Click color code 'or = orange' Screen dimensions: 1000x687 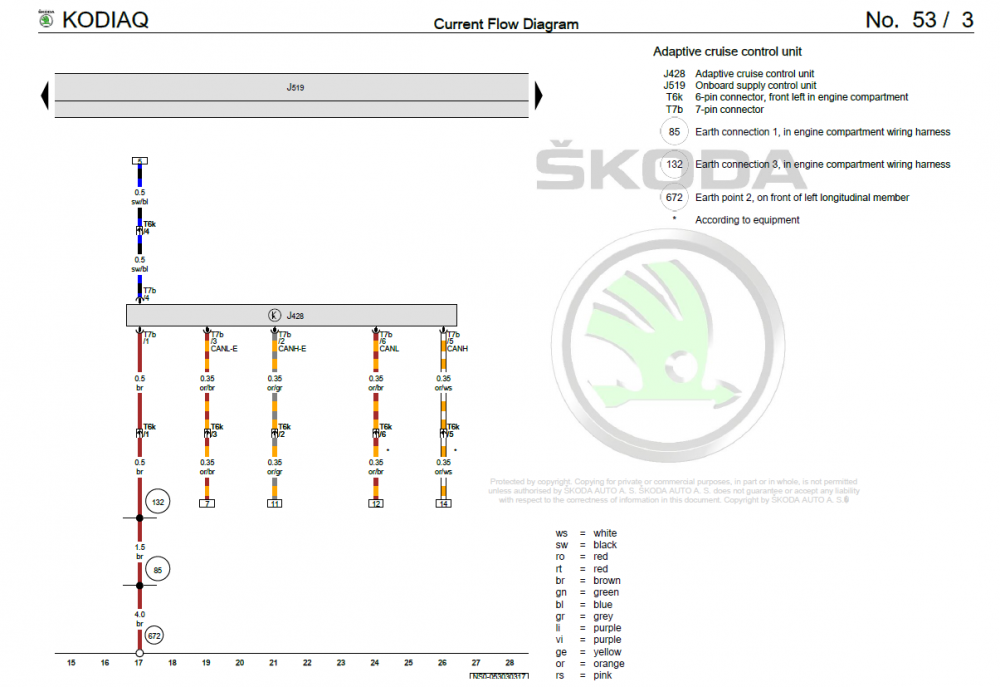(x=590, y=664)
